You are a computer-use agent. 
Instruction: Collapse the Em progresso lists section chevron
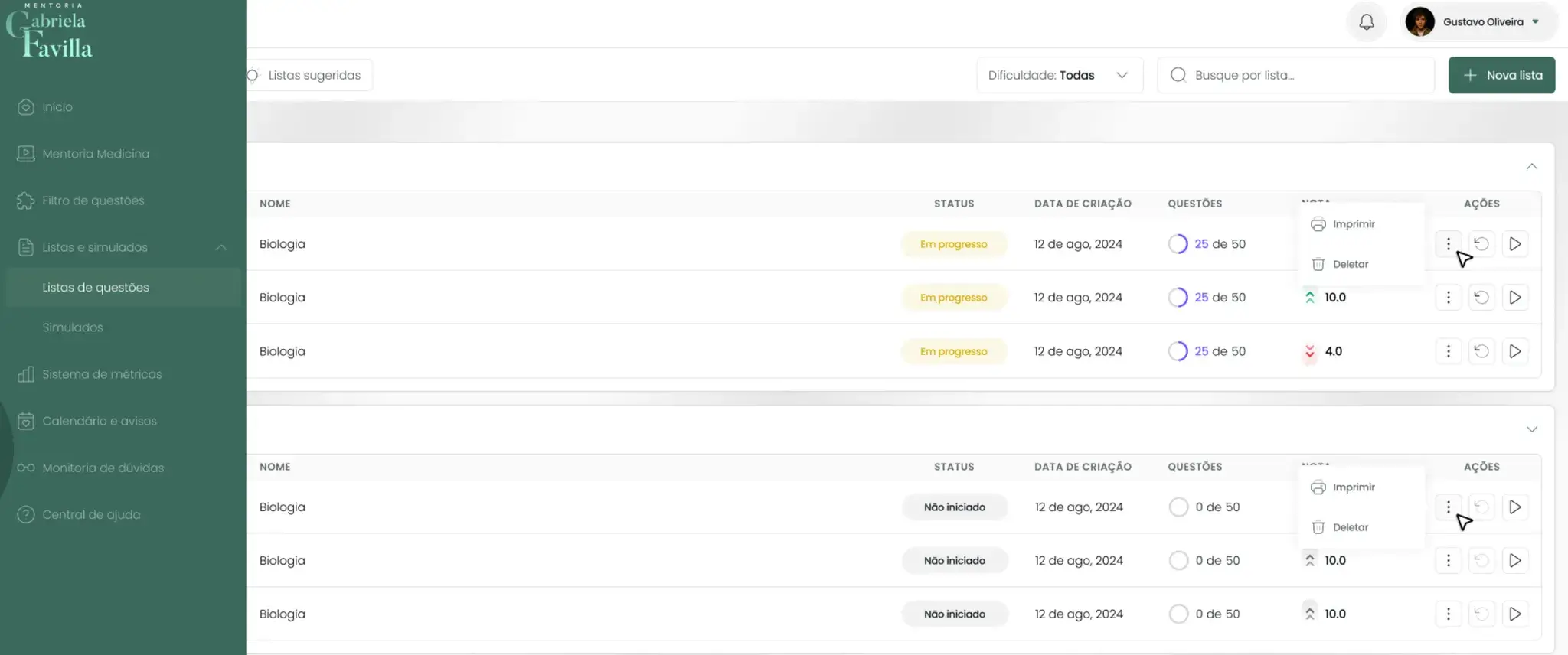[1532, 166]
